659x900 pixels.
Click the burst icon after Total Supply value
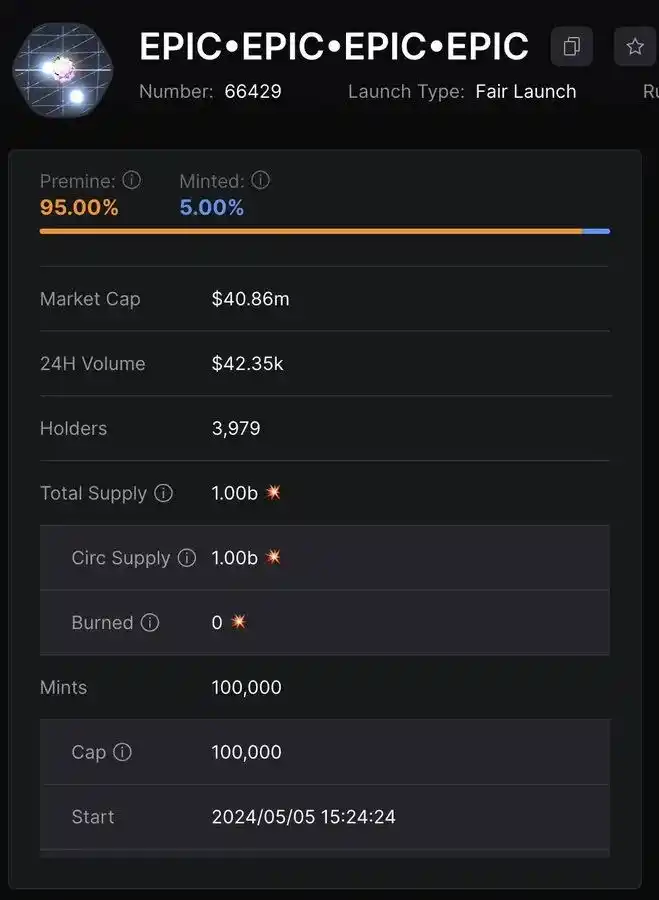pos(273,493)
